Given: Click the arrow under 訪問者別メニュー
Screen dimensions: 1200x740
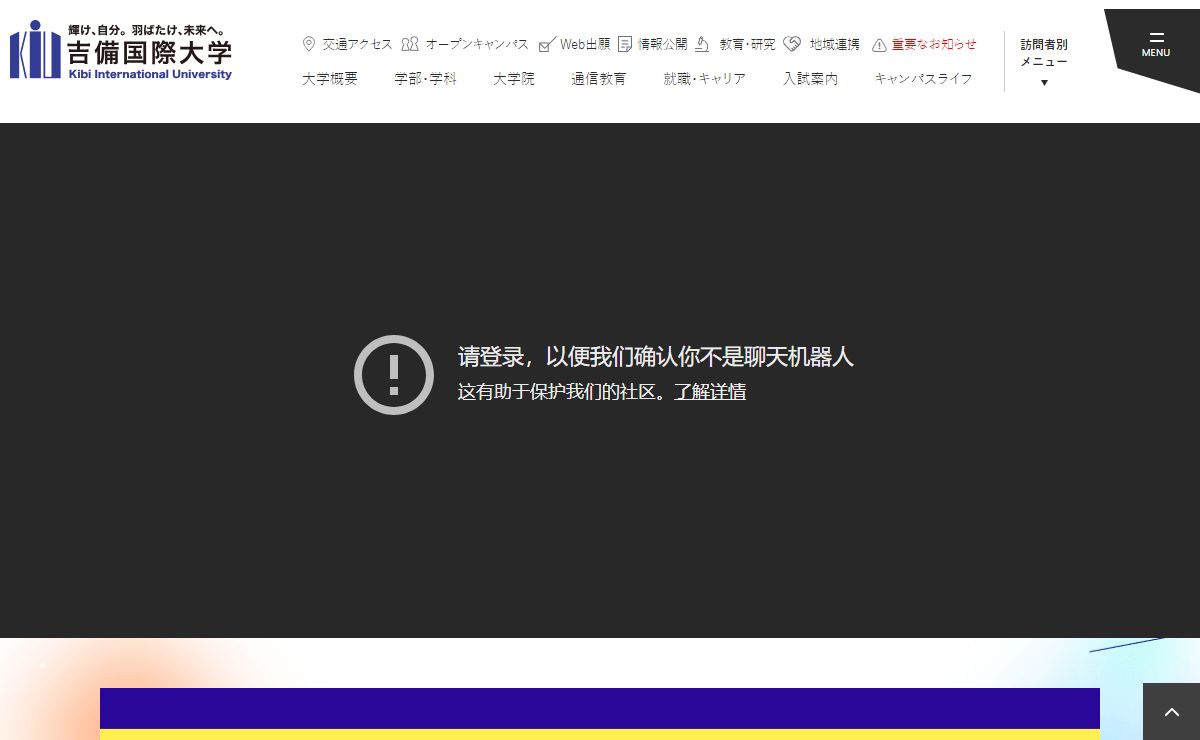Looking at the screenshot, I should coord(1044,83).
